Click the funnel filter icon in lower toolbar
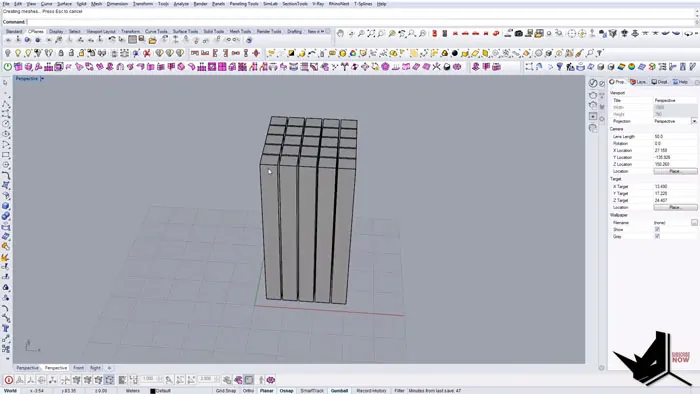 (x=559, y=67)
